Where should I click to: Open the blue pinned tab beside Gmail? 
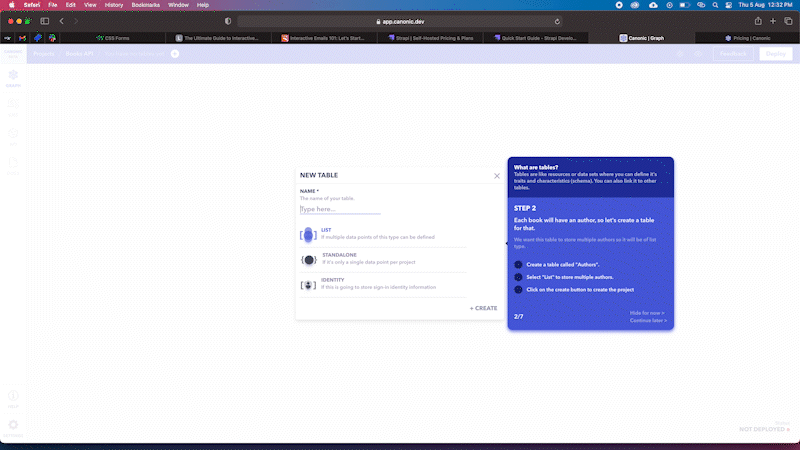37,38
